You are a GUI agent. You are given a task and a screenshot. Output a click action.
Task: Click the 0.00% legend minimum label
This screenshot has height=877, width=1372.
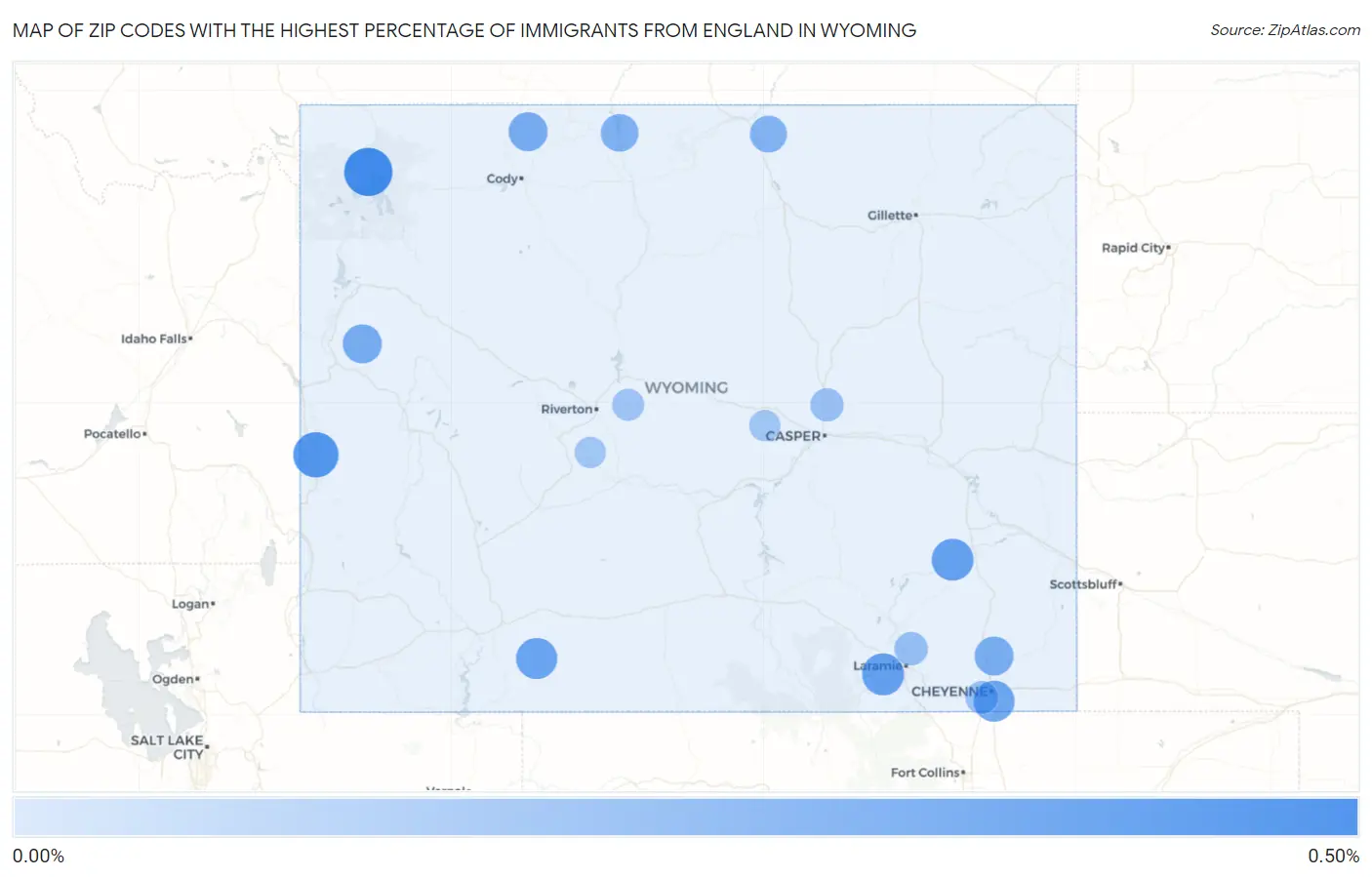click(39, 856)
